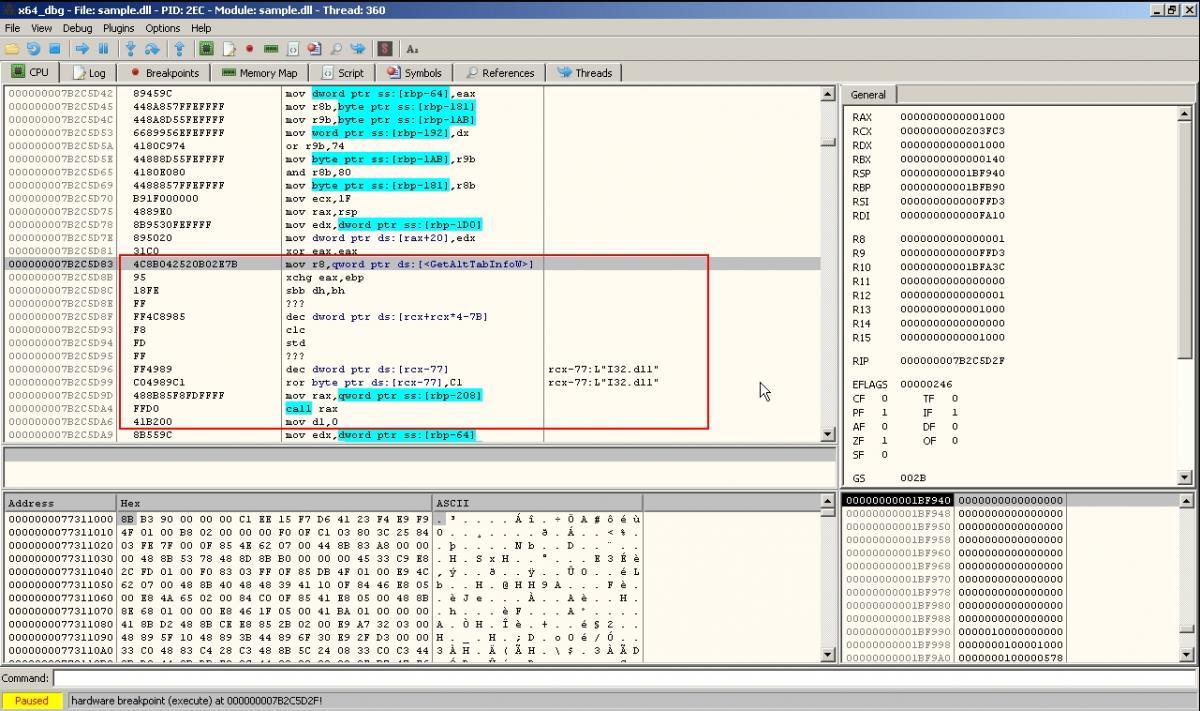Click the address 000000007B2C5D83
Image resolution: width=1200 pixels, height=711 pixels.
61,264
